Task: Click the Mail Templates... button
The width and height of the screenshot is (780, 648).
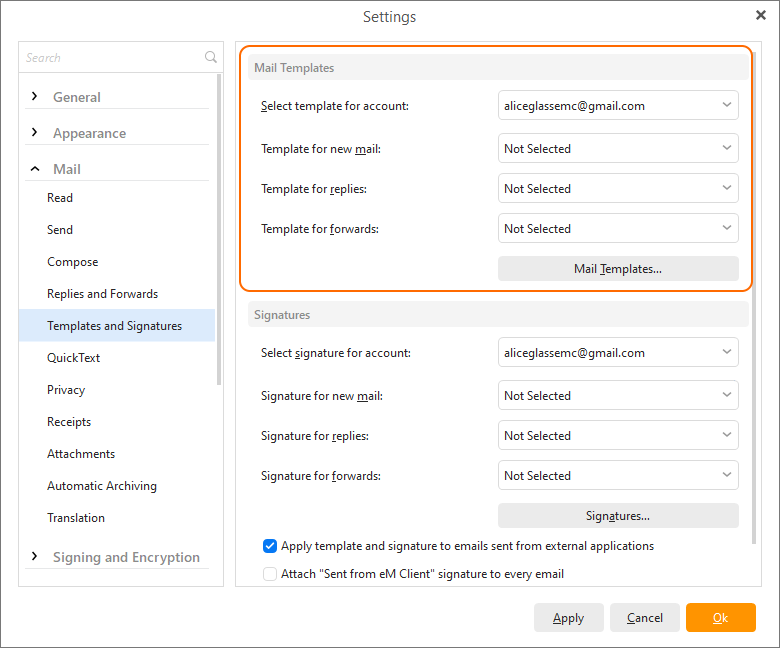Action: [618, 269]
